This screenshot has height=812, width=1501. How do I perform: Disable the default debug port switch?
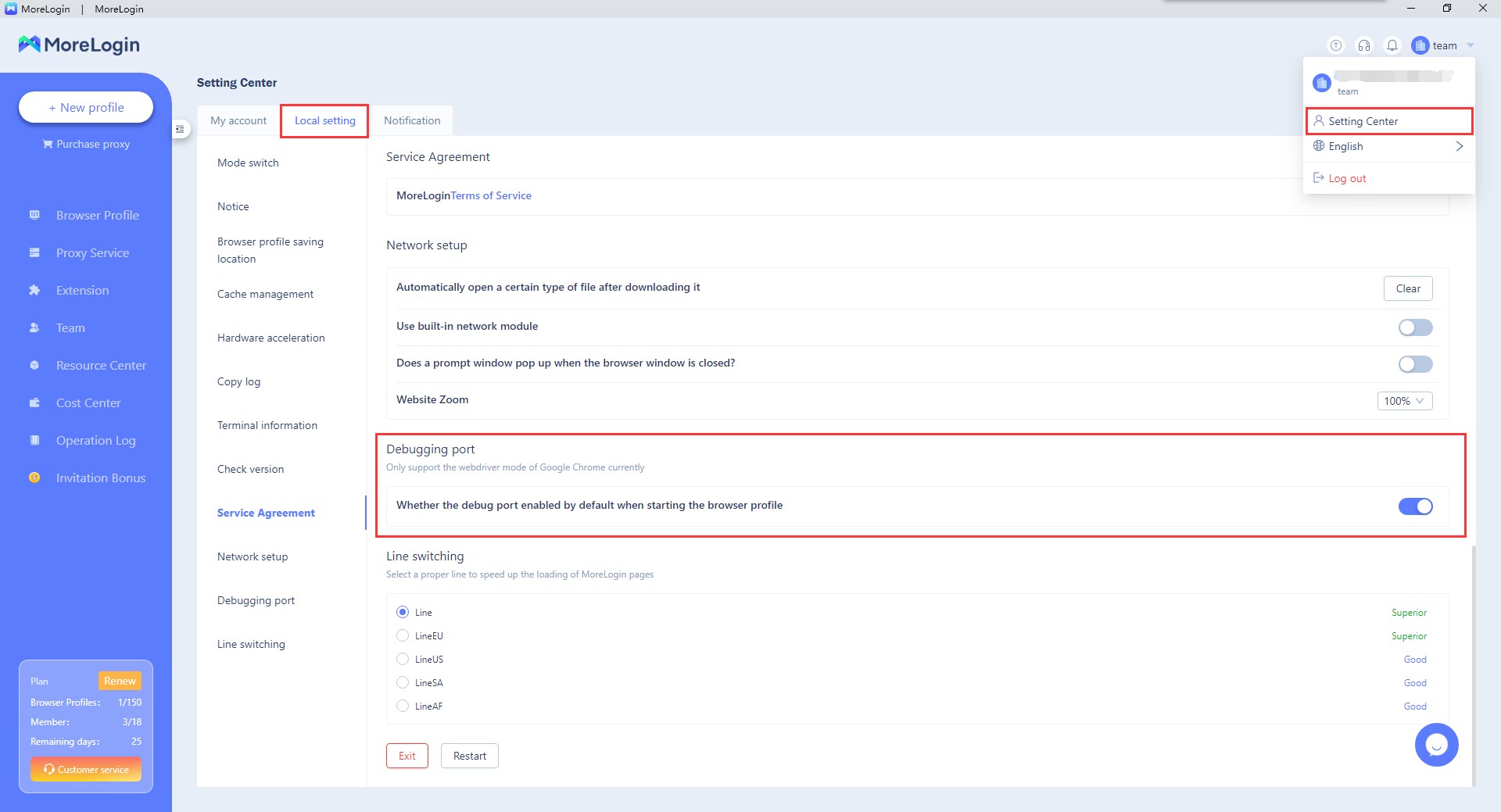pos(1416,506)
